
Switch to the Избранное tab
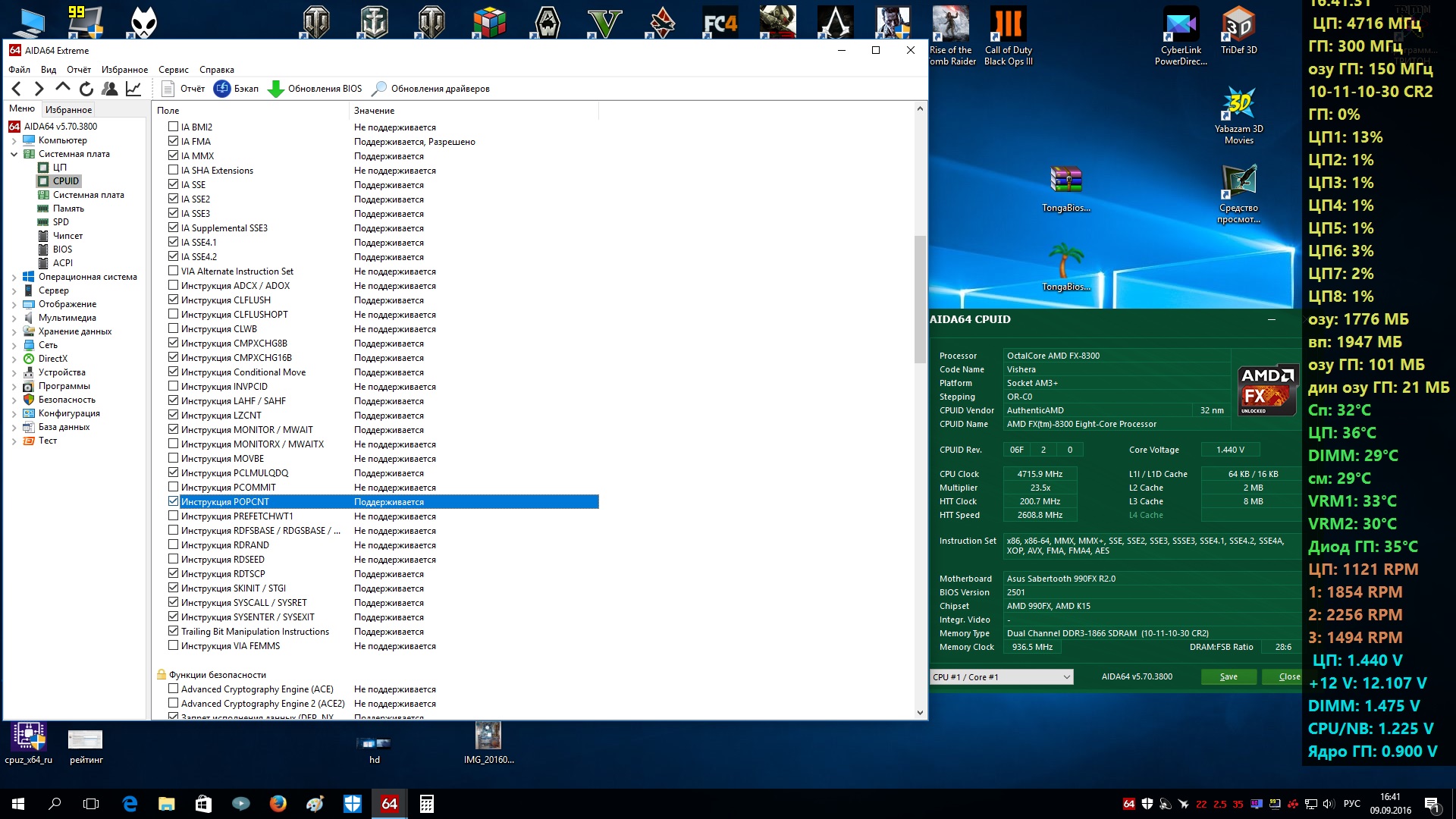click(x=68, y=109)
